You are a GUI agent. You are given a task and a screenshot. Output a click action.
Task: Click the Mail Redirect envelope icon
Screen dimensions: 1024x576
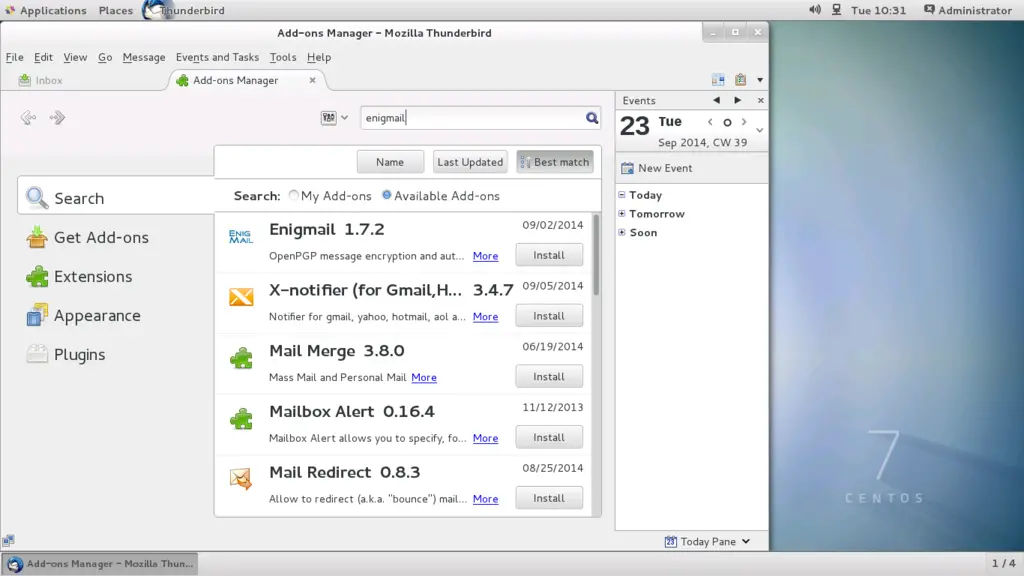click(241, 479)
